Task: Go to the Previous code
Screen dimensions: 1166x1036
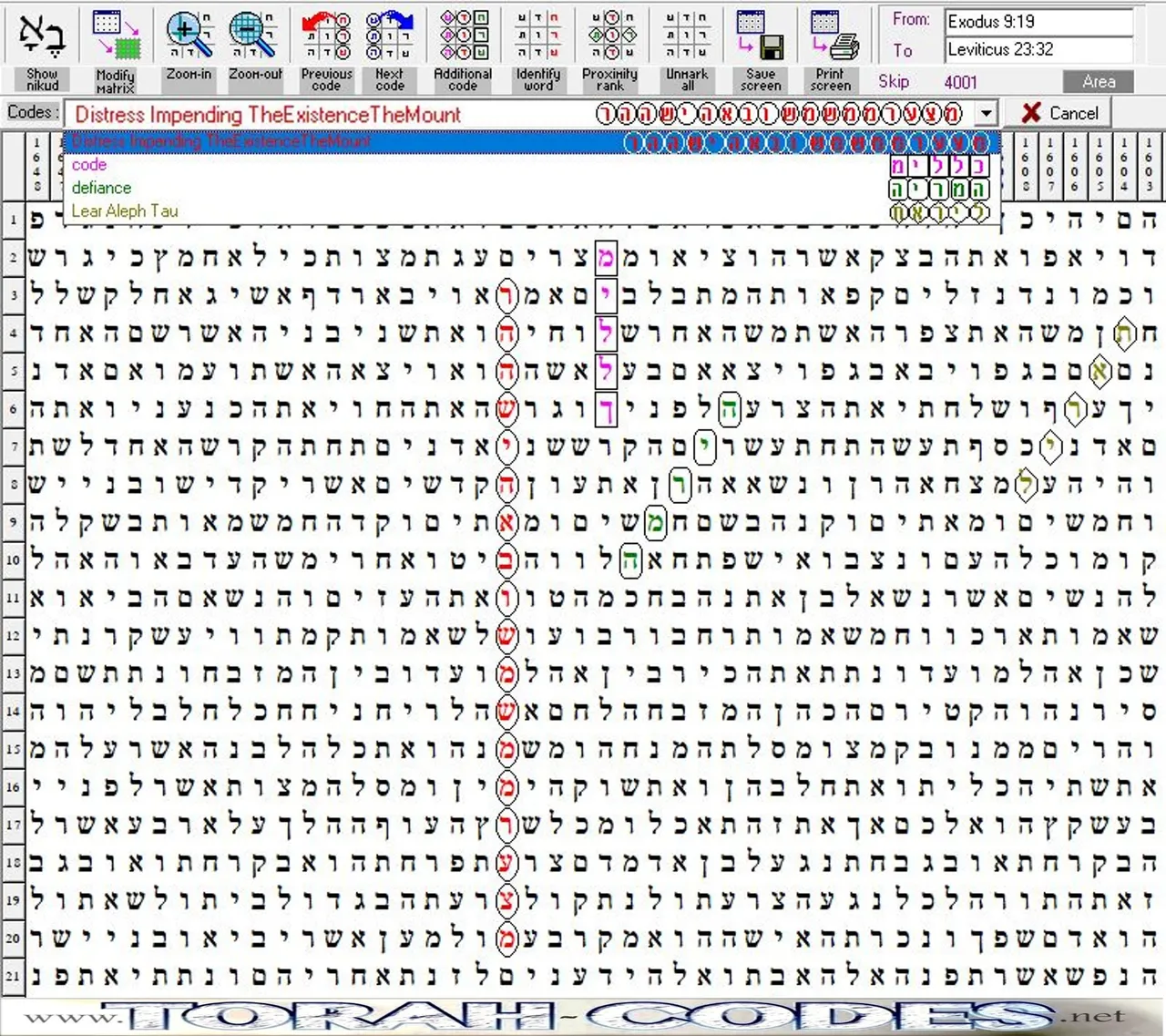Action: pos(326,36)
